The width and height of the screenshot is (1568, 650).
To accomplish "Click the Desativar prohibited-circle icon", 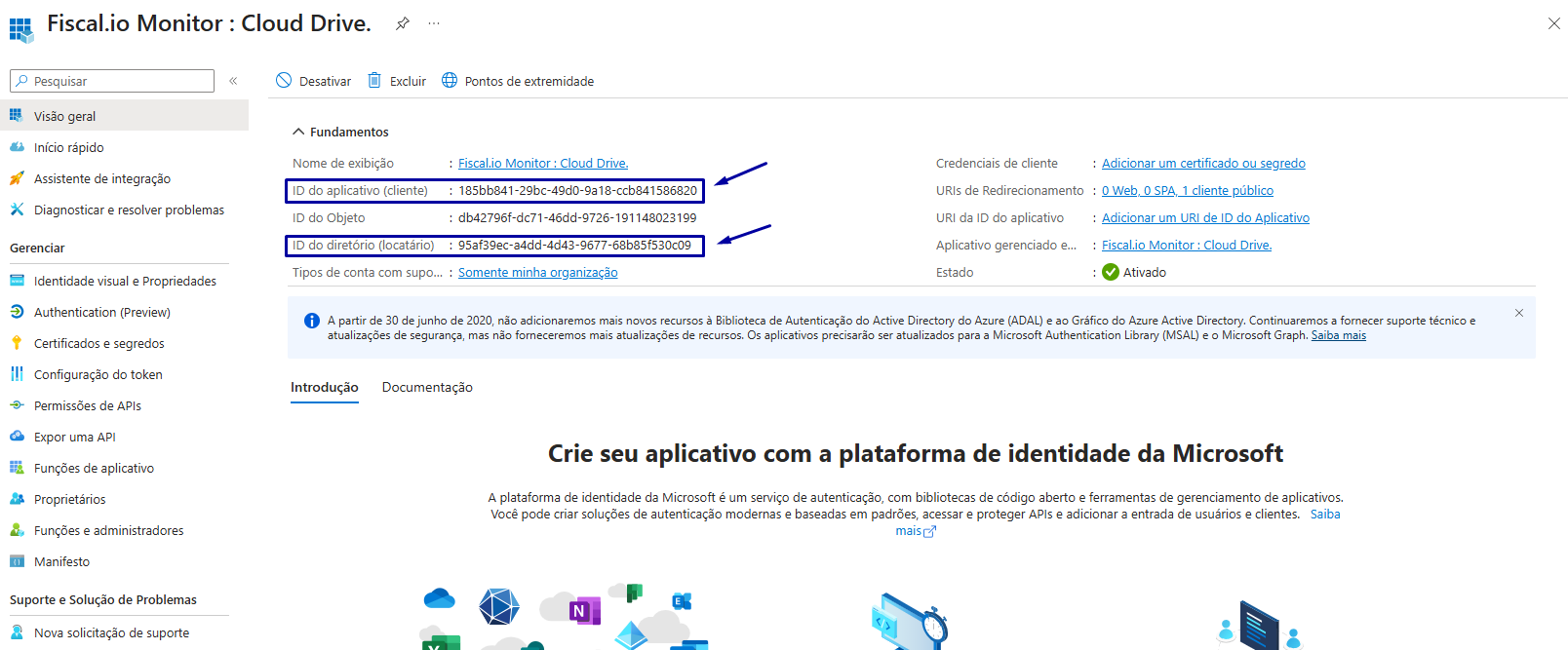I will tap(284, 80).
